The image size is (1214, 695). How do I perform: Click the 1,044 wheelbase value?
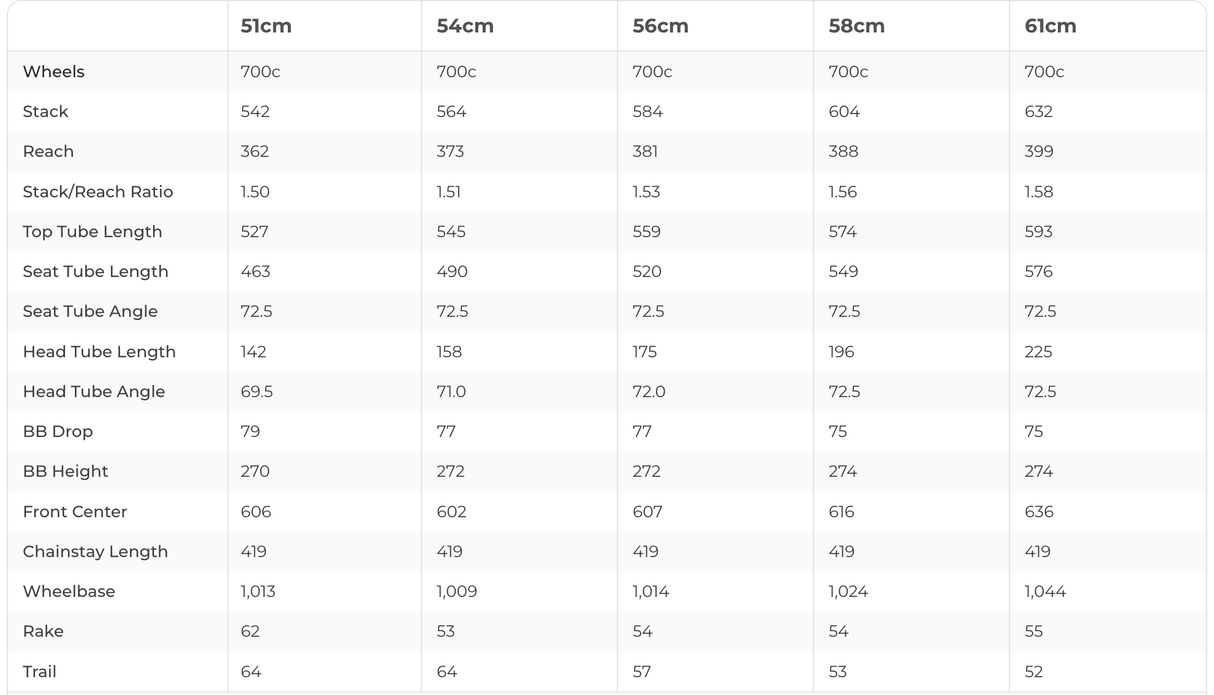(x=1045, y=592)
